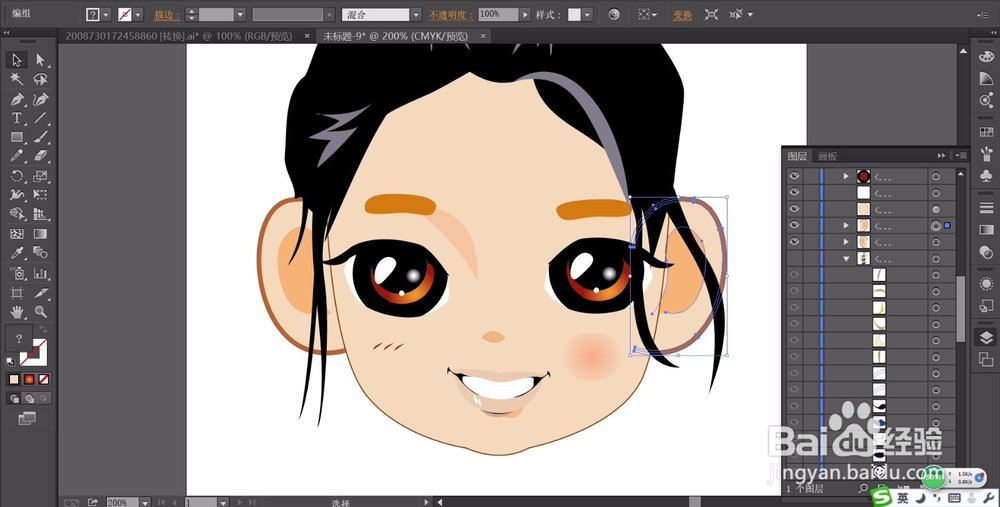Open the Layers panel icon in dock
The width and height of the screenshot is (1000, 507).
pos(986,338)
